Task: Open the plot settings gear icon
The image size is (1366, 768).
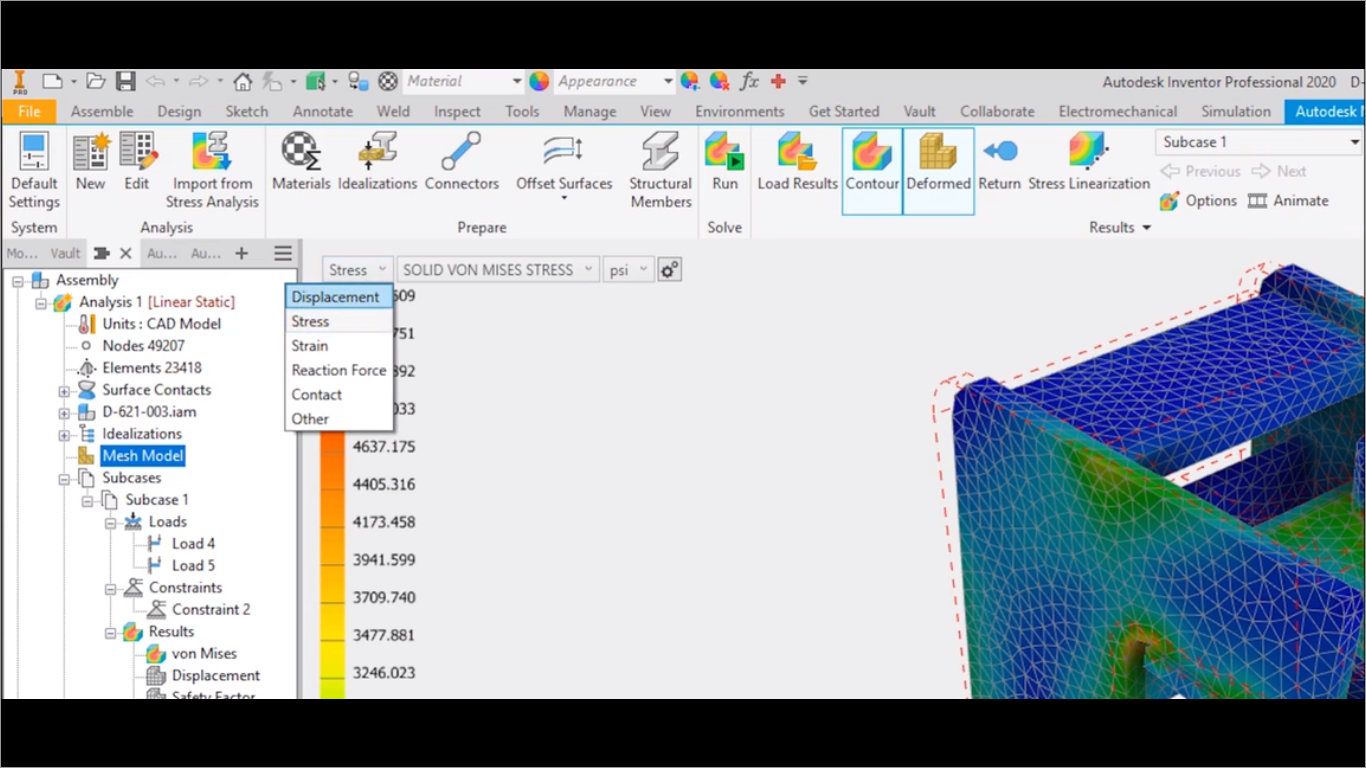Action: [x=669, y=270]
